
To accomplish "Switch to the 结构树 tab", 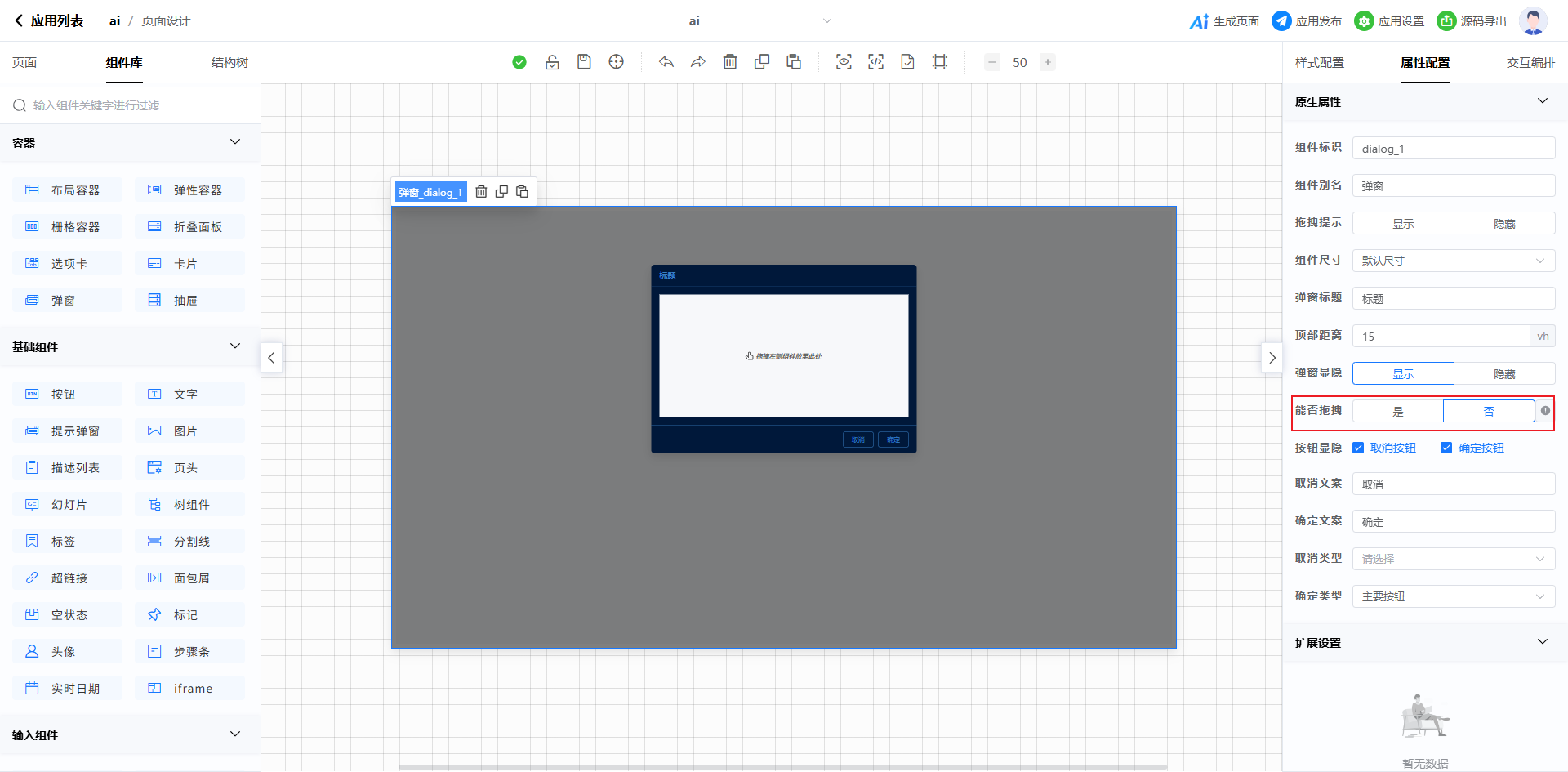I will coord(229,63).
